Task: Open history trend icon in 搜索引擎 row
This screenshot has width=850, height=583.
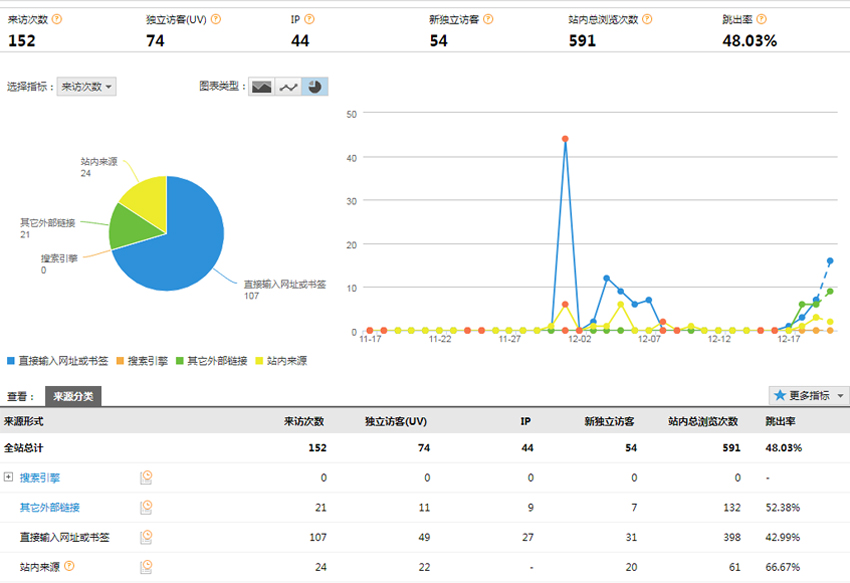Action: click(x=146, y=478)
